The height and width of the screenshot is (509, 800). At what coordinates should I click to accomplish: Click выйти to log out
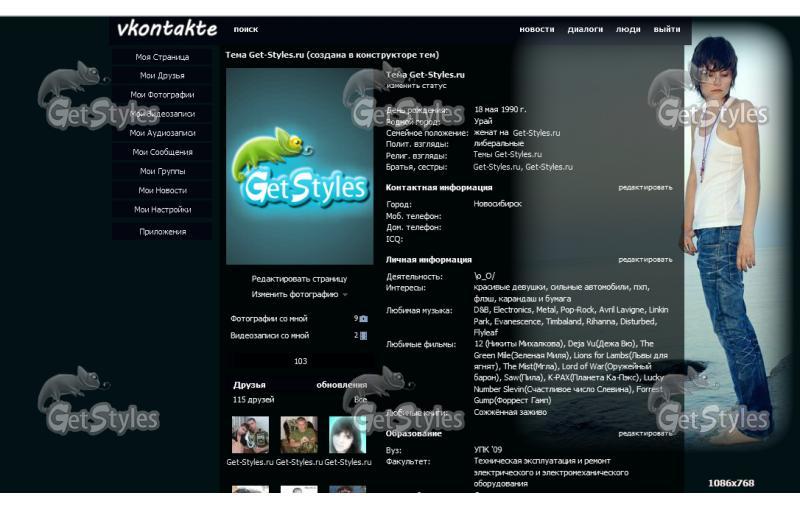[667, 29]
